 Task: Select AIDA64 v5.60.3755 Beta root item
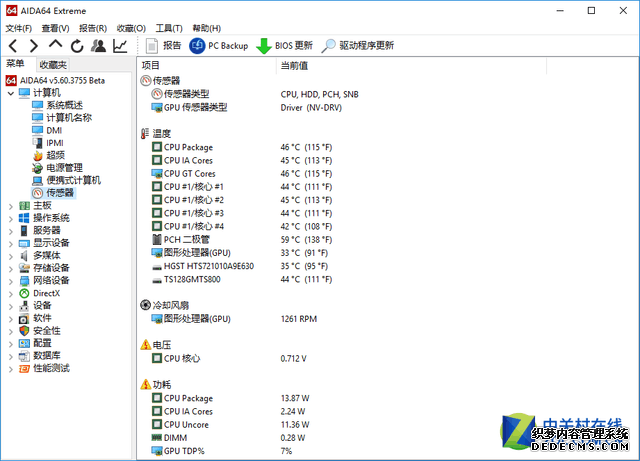click(56, 80)
